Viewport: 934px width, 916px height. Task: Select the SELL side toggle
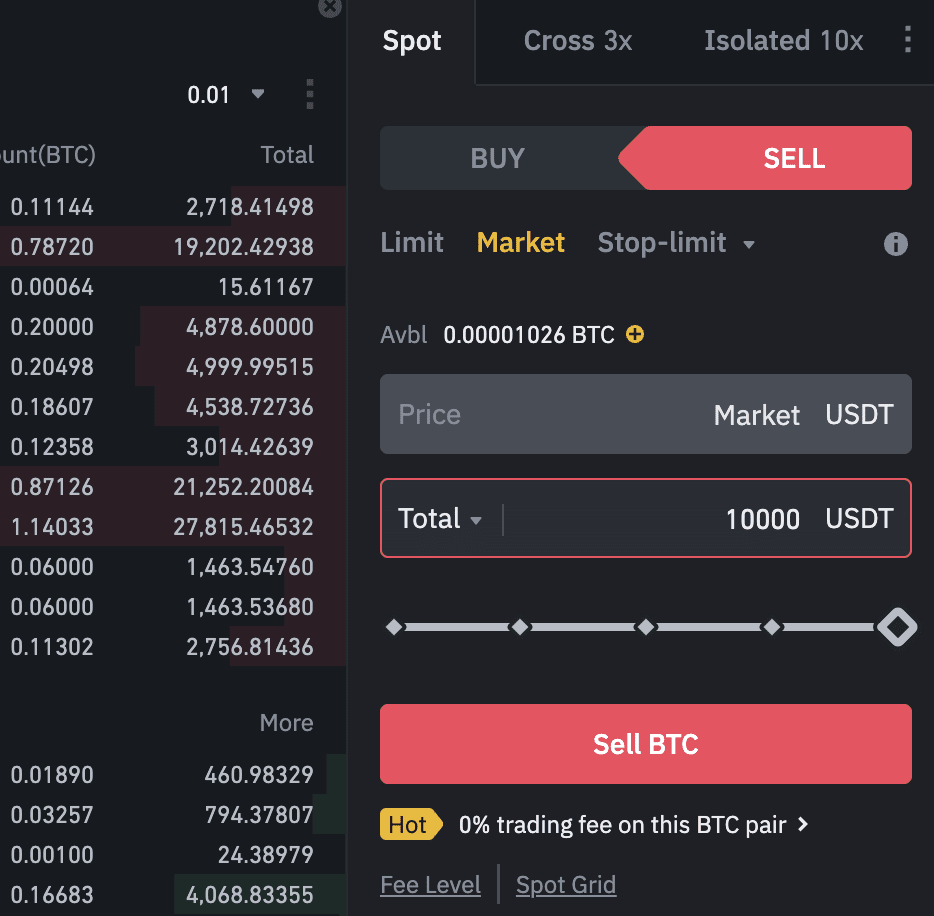(793, 158)
